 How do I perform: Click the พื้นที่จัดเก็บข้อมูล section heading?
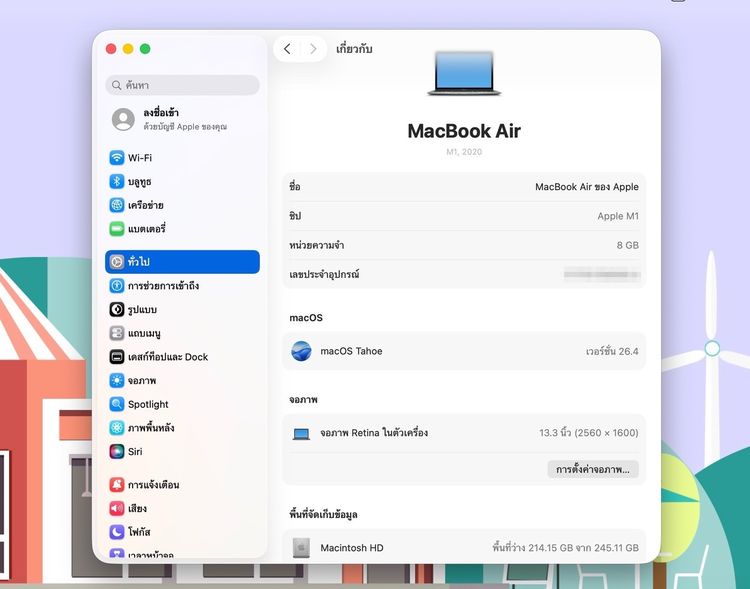323,514
